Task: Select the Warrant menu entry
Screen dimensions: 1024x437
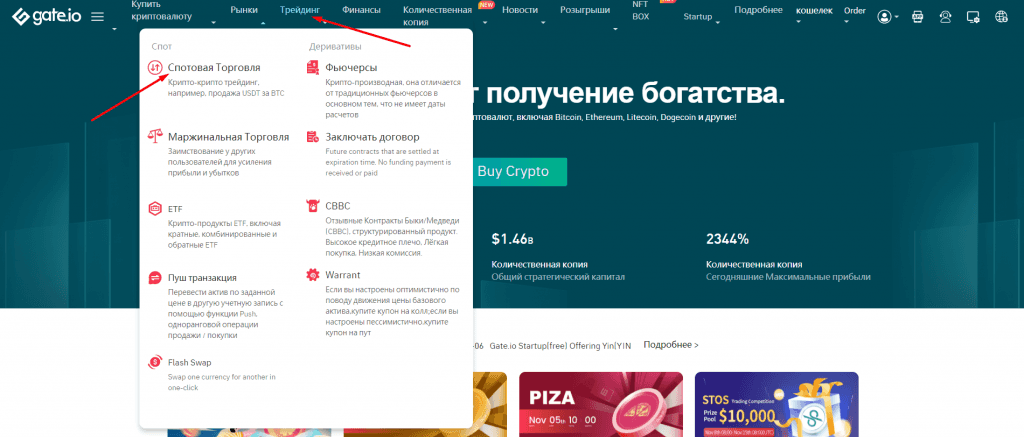Action: point(342,275)
